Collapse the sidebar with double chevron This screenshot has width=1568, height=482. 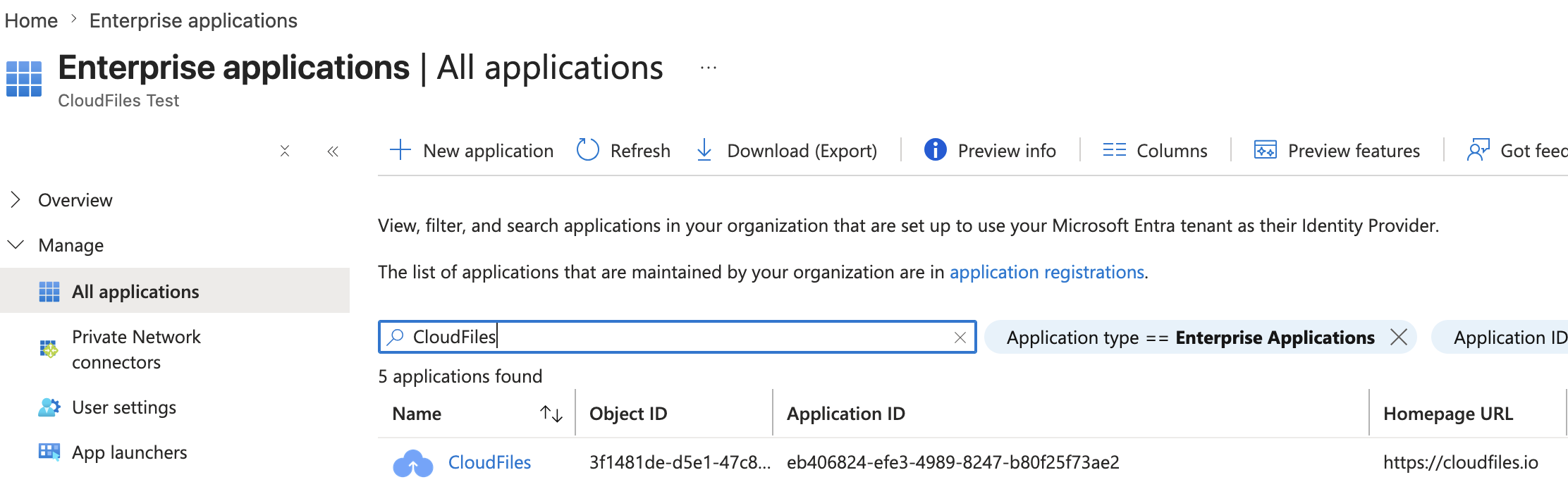pyautogui.click(x=333, y=151)
